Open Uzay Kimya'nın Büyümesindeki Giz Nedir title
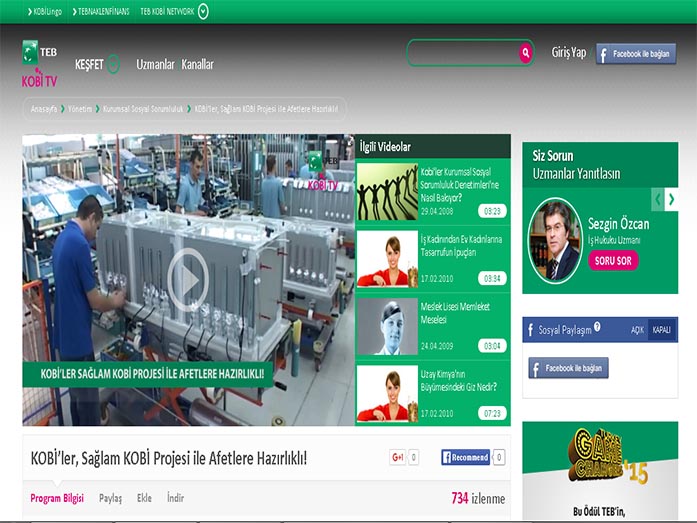697x523 pixels. coord(459,380)
